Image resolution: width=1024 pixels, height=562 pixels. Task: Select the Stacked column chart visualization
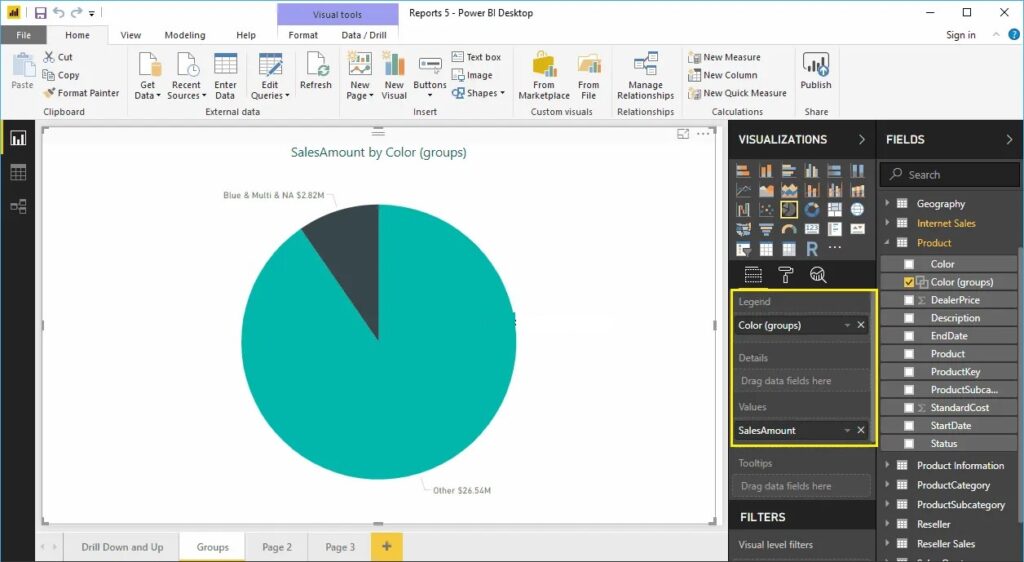click(x=766, y=171)
